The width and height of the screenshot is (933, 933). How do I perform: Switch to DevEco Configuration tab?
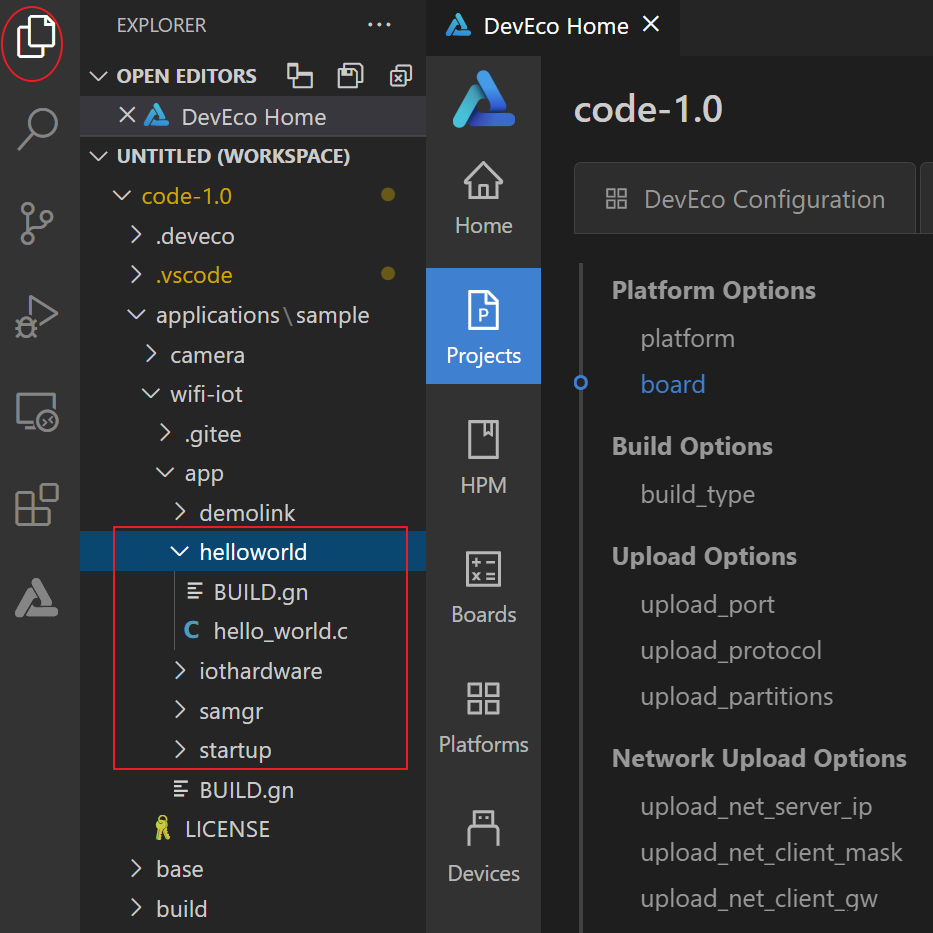pyautogui.click(x=745, y=199)
